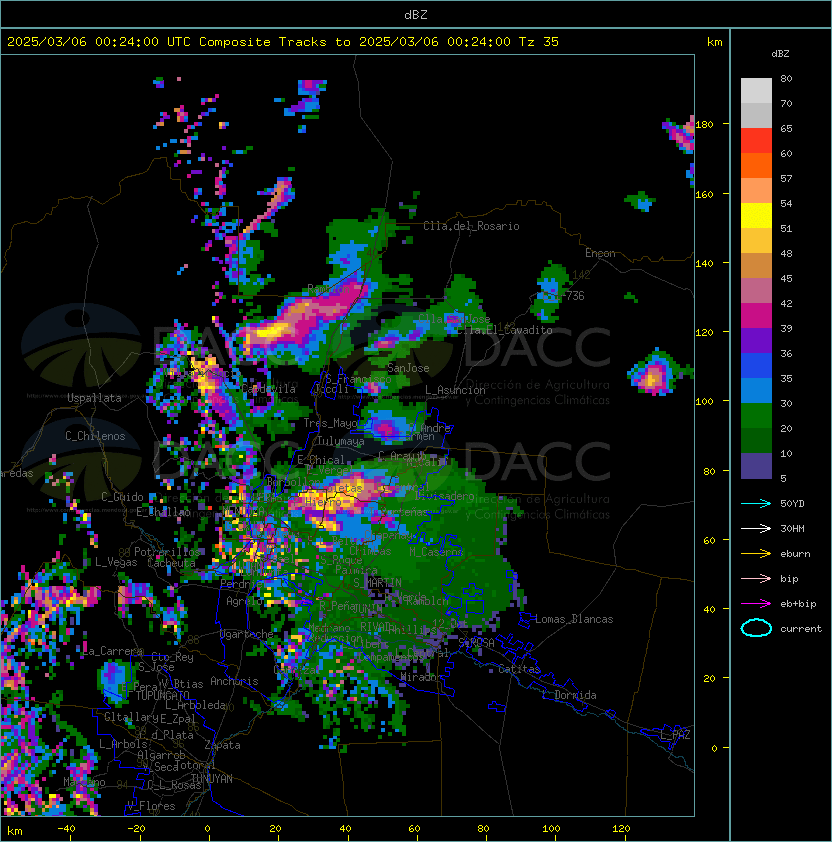Click the 'TUNUYAN' map label
The height and width of the screenshot is (842, 832).
pyautogui.click(x=212, y=779)
